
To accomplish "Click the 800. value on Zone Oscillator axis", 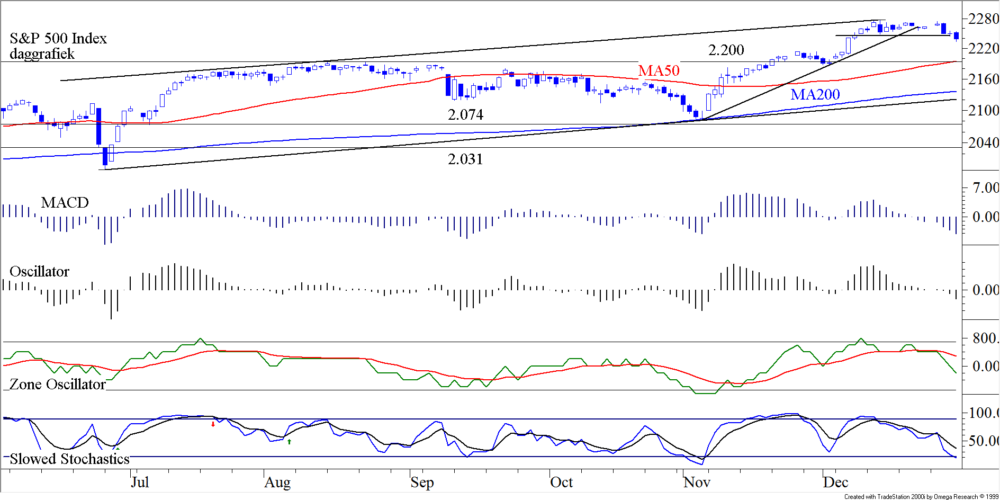I will [985, 338].
